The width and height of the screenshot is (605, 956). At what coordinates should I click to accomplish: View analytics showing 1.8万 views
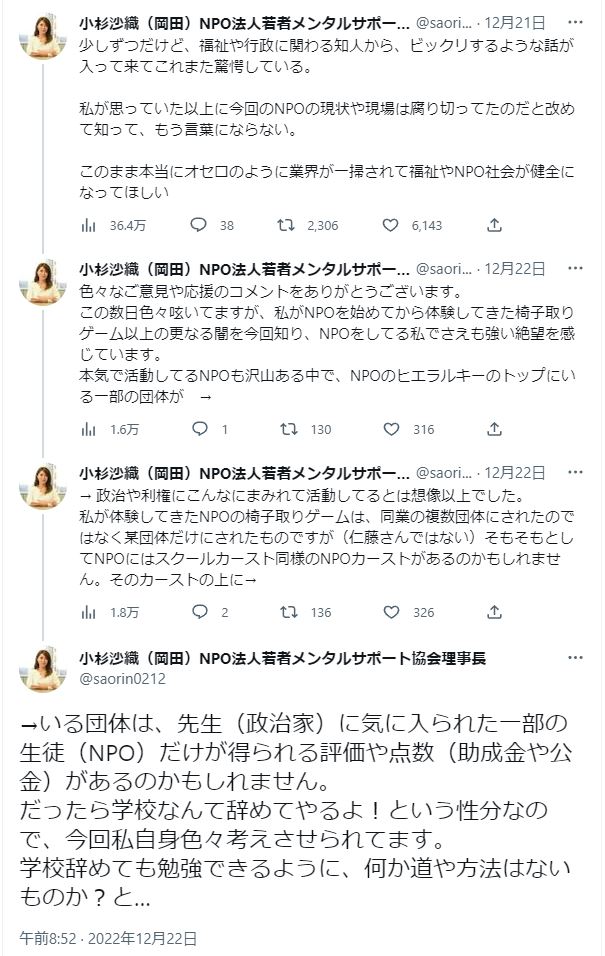[89, 612]
